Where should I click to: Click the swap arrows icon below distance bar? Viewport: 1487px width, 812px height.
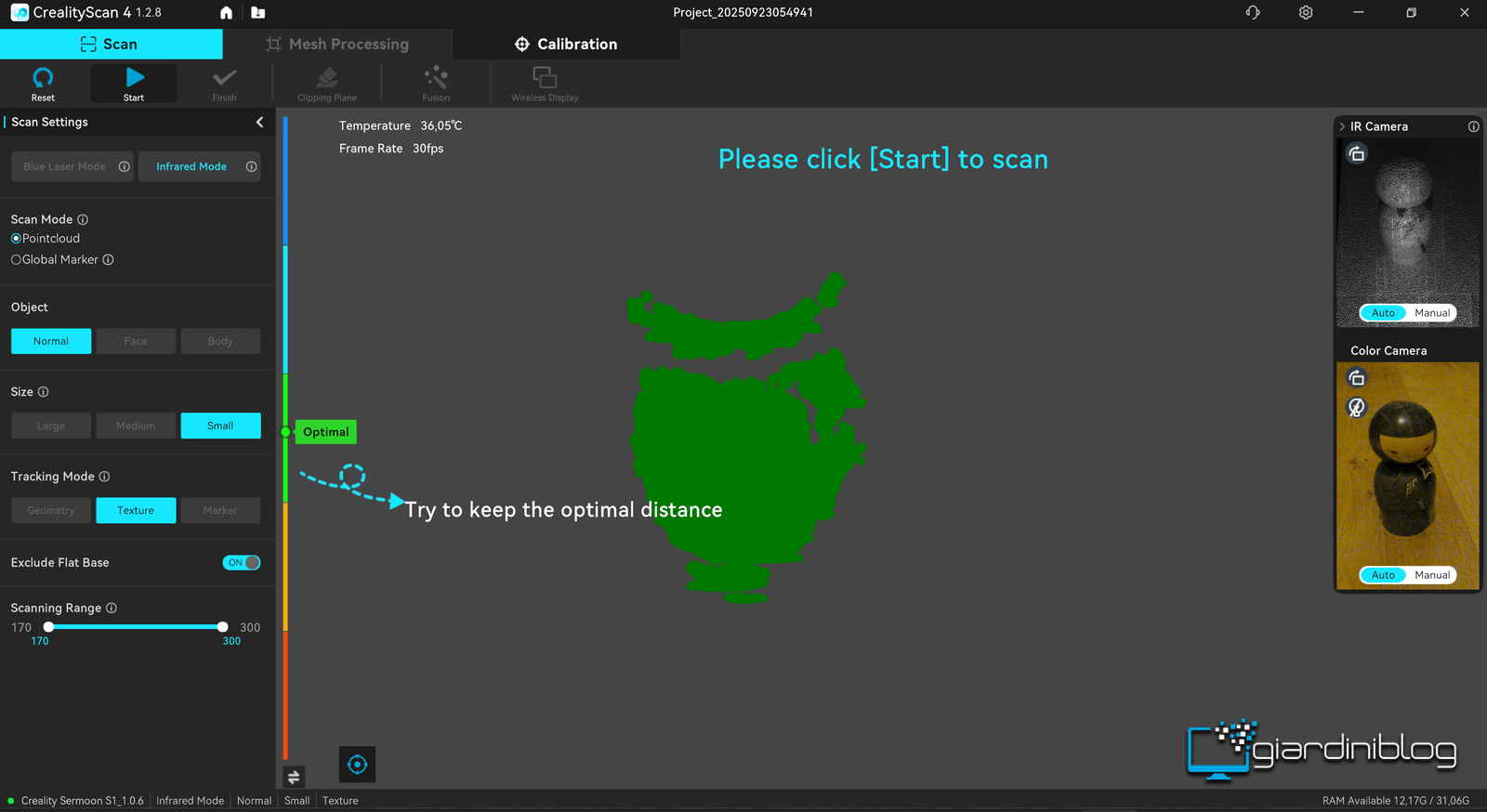[294, 777]
